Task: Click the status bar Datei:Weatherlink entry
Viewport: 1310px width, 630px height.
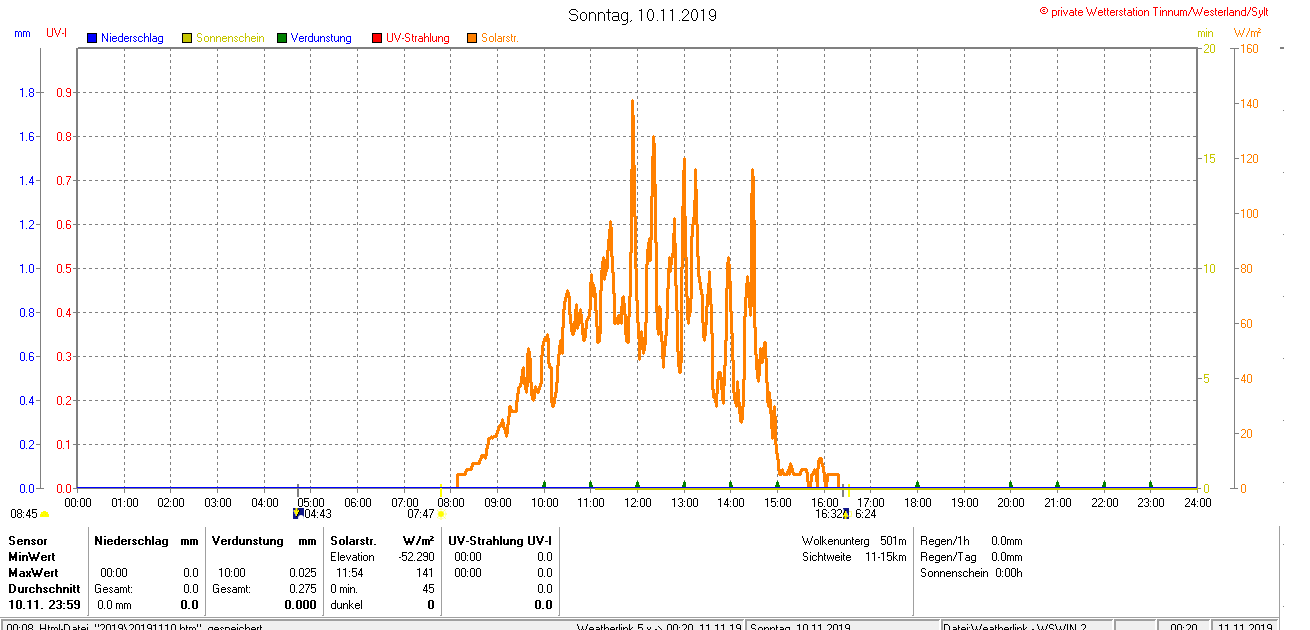Action: point(1015,626)
